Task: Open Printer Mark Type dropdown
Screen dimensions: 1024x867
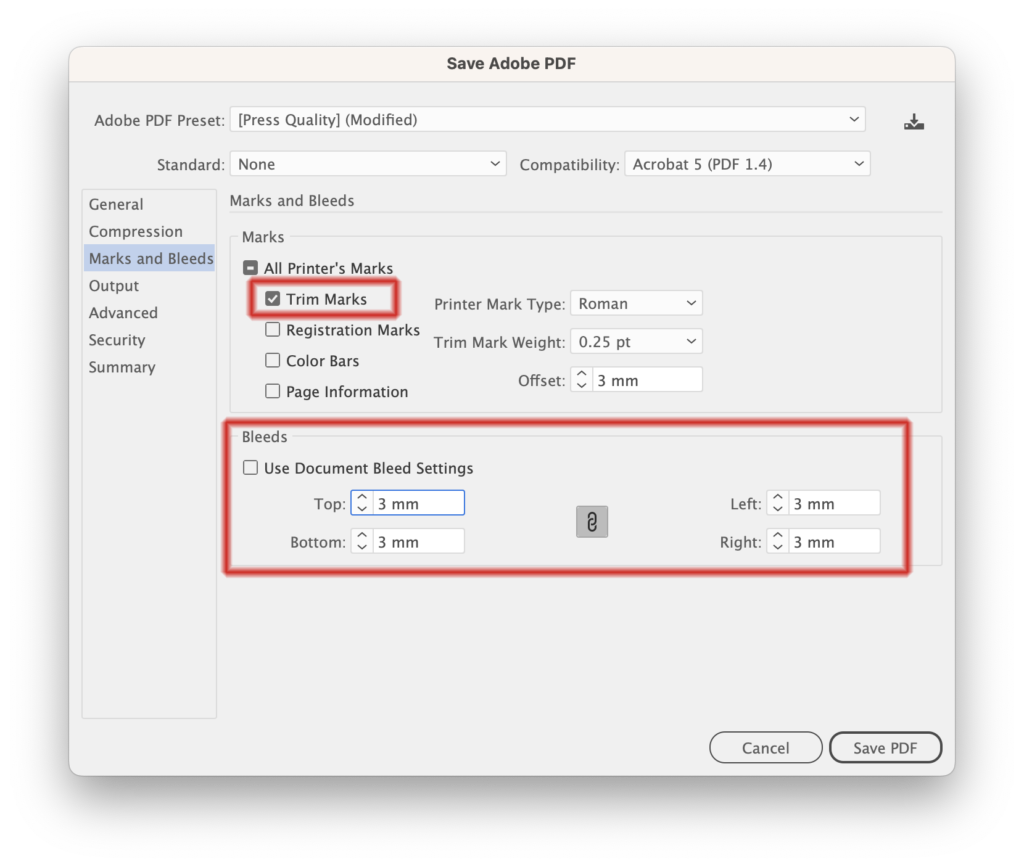Action: (x=636, y=303)
